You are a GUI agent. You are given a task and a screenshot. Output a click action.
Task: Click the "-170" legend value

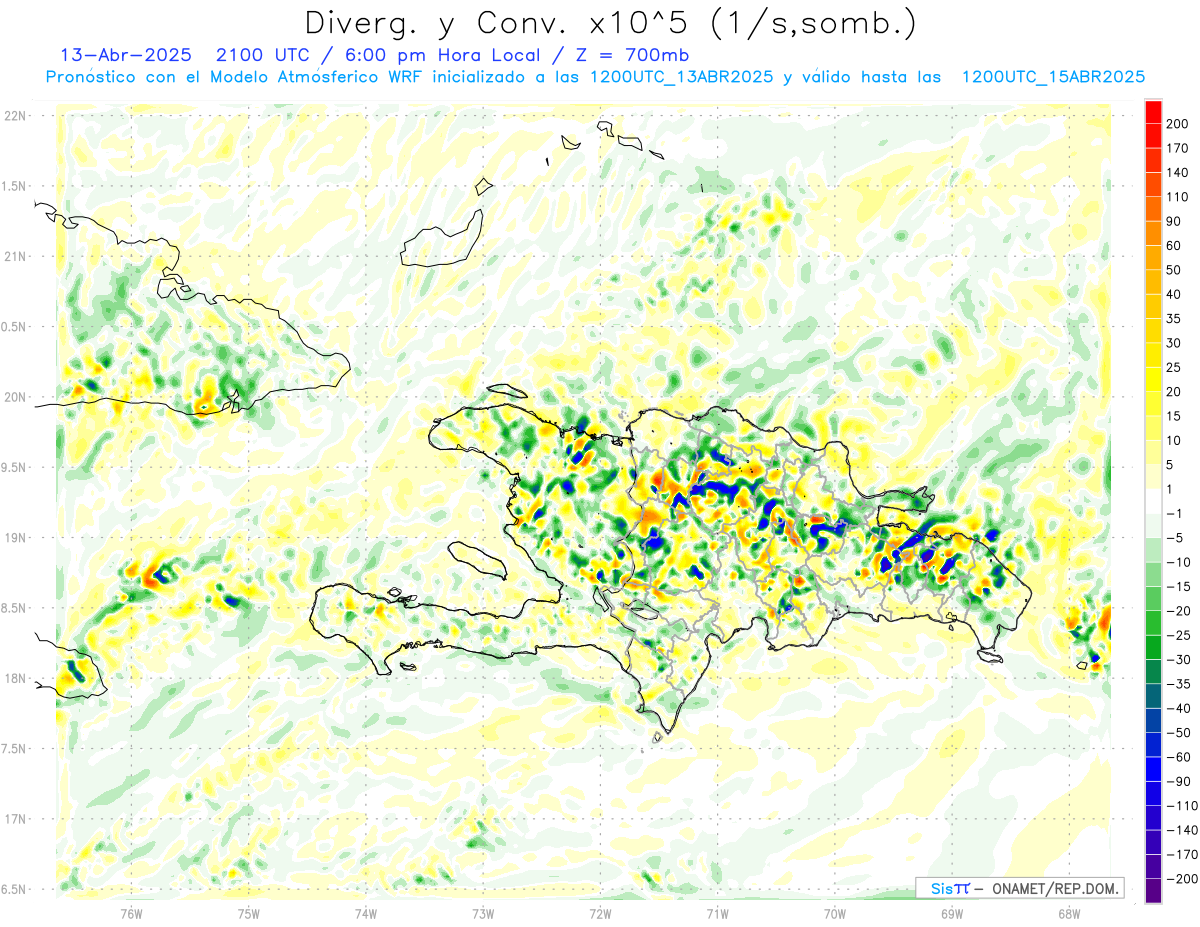point(1180,855)
